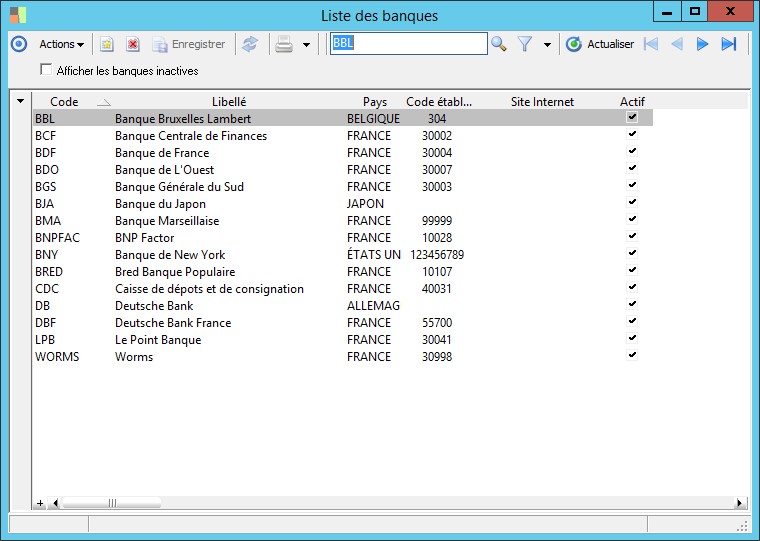Open the Actions dropdown menu
This screenshot has height=541, width=760.
pos(61,44)
